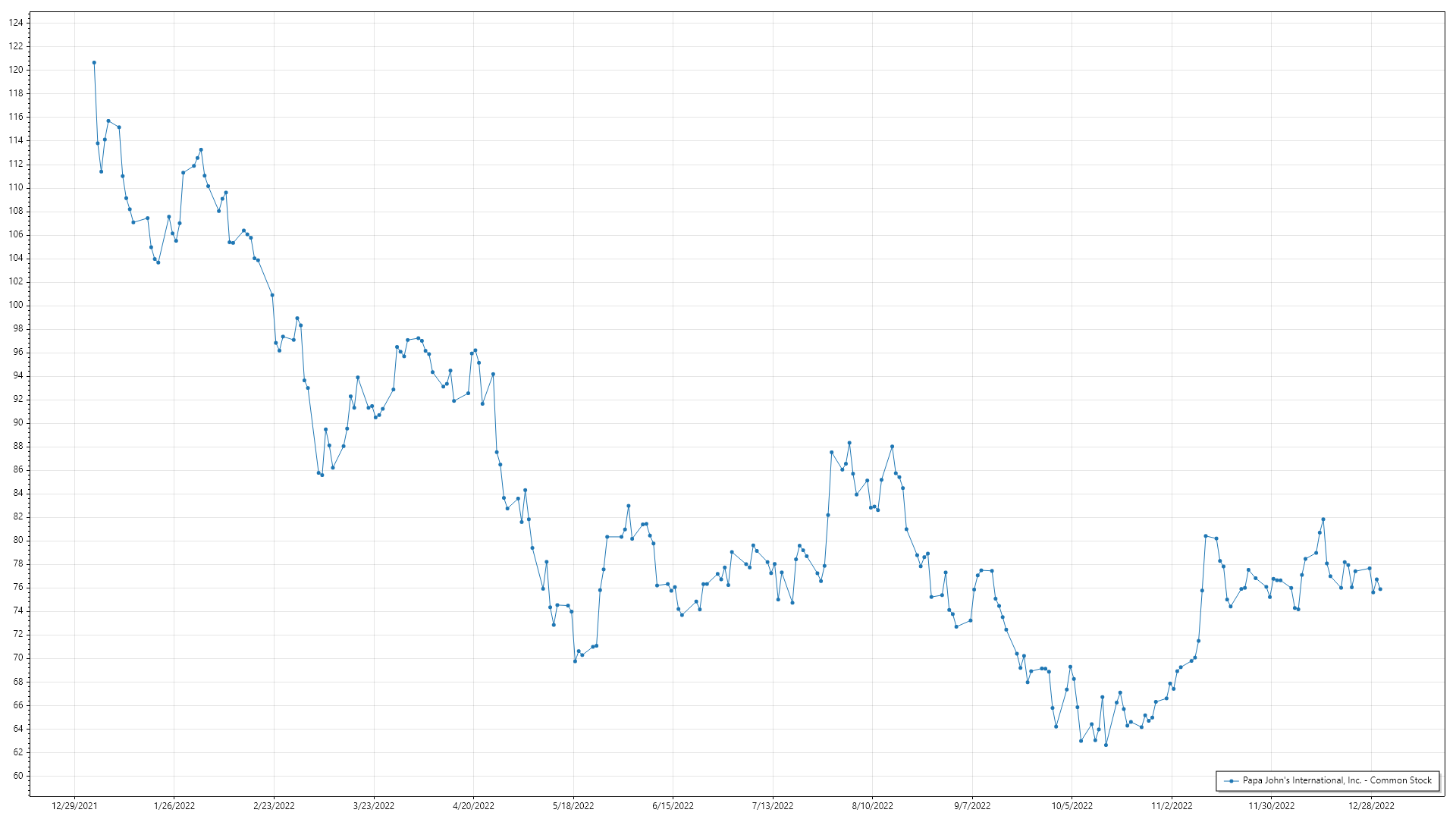Click the 12/29/2021 x-axis date label
Viewport: 1456px width, 819px height.
pos(74,806)
